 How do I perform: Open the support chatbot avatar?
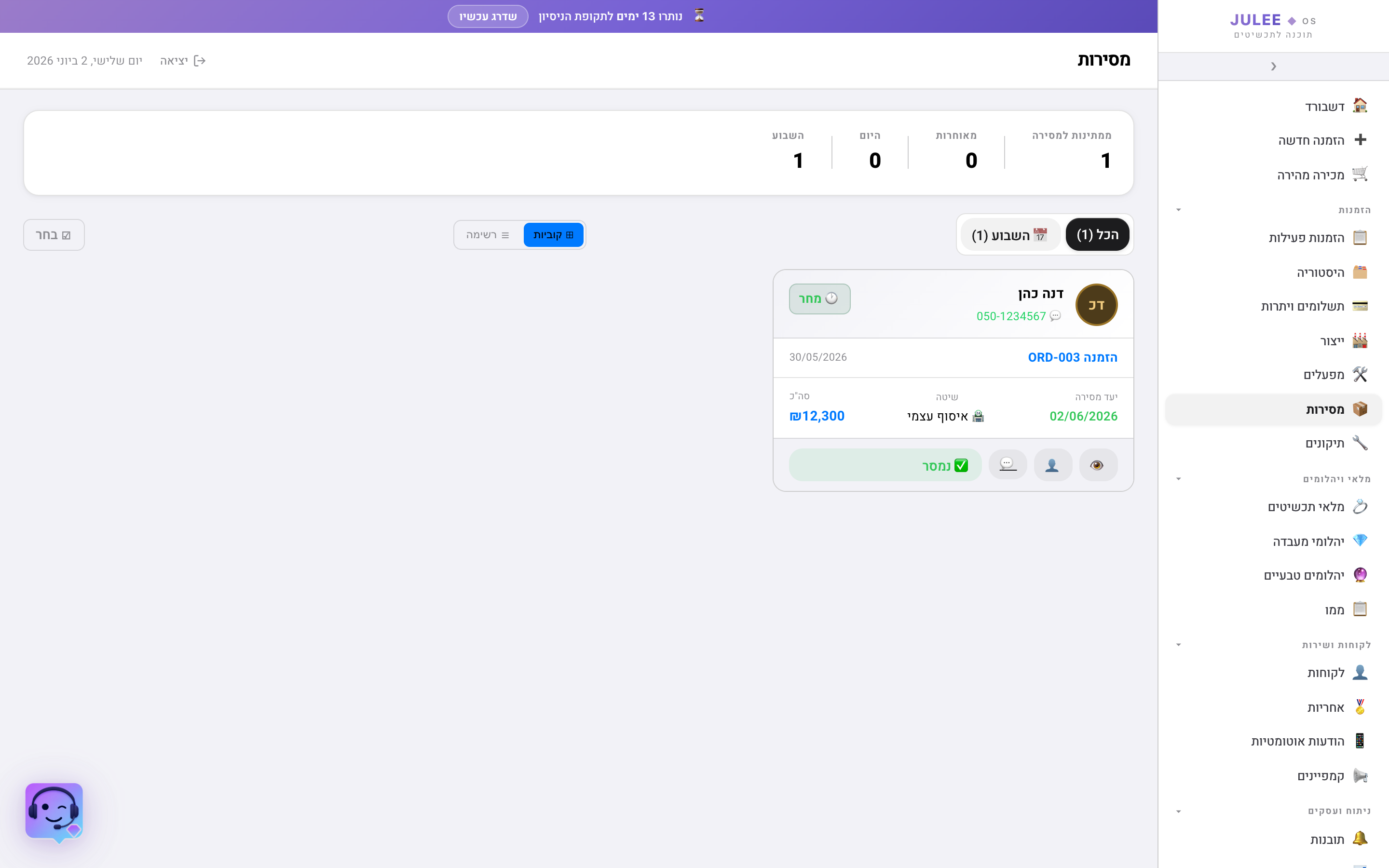coord(54,813)
